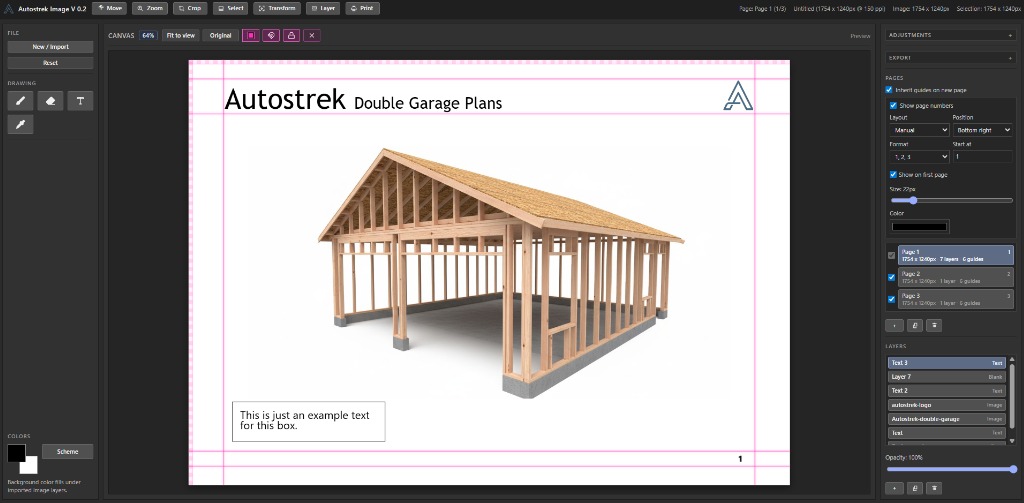1024x503 pixels.
Task: Click the 64% canvas zoom value
Action: pyautogui.click(x=148, y=35)
